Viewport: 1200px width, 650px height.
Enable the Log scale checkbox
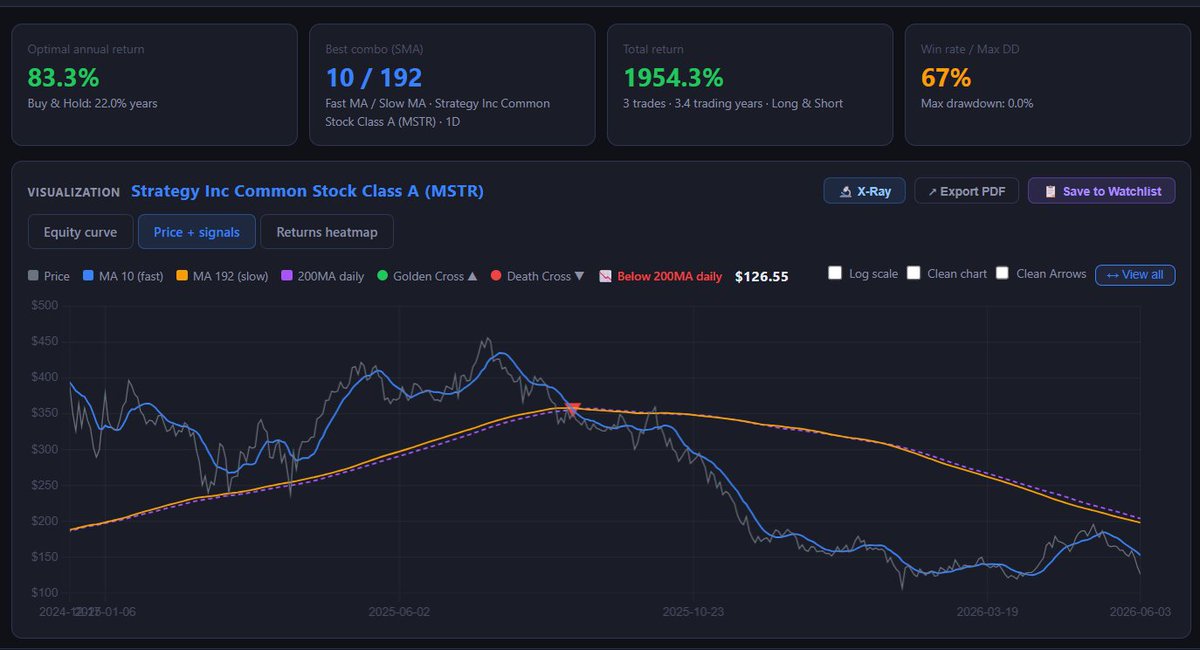pos(835,274)
